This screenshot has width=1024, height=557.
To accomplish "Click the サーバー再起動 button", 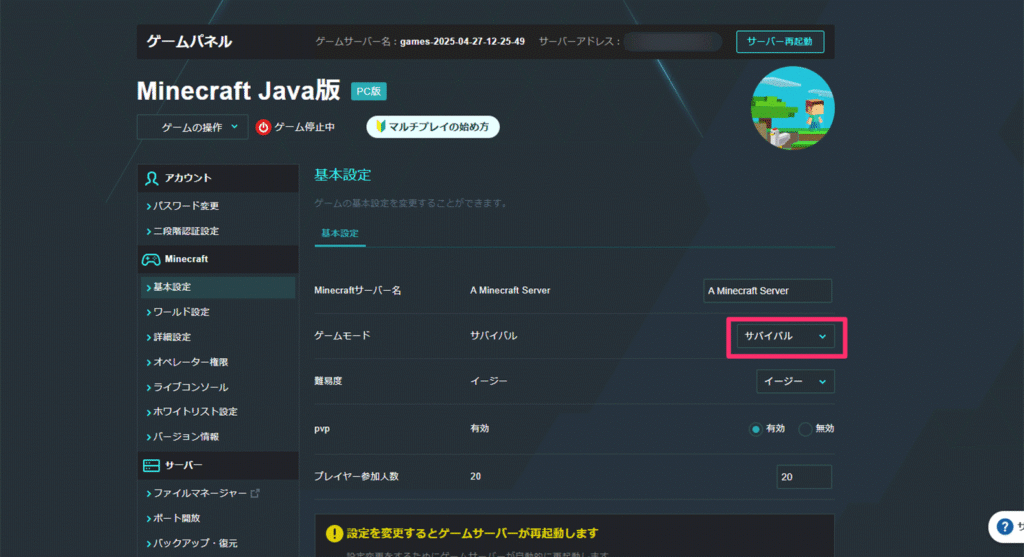I will 780,42.
